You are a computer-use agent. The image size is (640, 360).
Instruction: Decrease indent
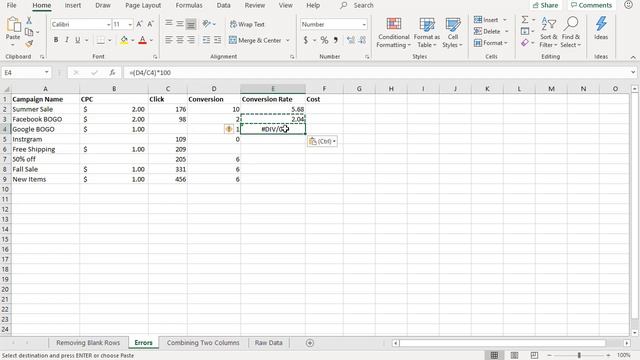pyautogui.click(x=207, y=40)
